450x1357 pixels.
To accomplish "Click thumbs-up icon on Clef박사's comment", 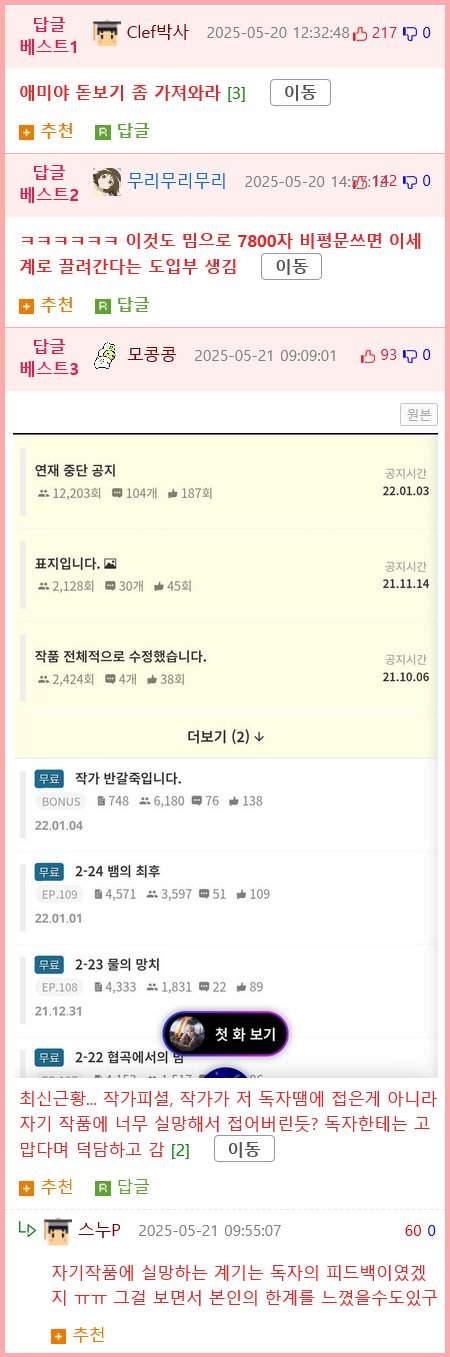I will [360, 33].
